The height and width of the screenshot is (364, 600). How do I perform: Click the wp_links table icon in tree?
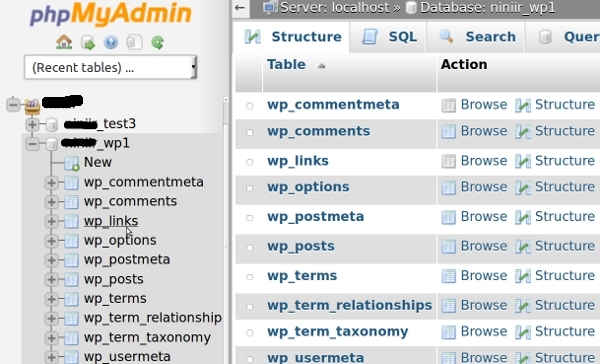[x=71, y=221]
